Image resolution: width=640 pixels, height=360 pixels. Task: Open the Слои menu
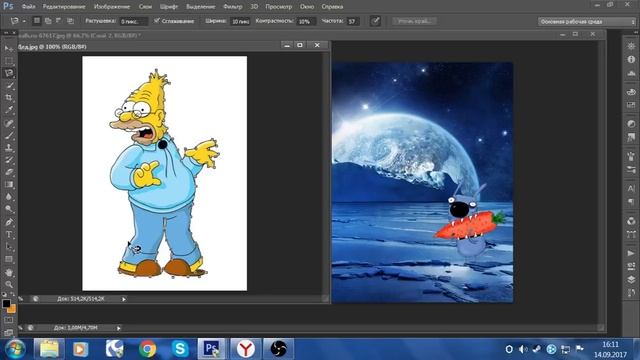pyautogui.click(x=145, y=7)
